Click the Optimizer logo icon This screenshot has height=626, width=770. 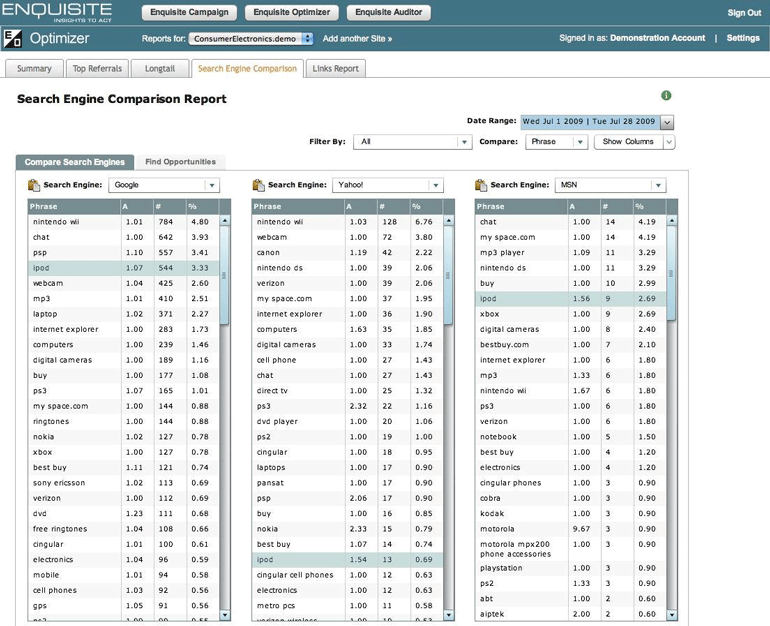point(12,38)
